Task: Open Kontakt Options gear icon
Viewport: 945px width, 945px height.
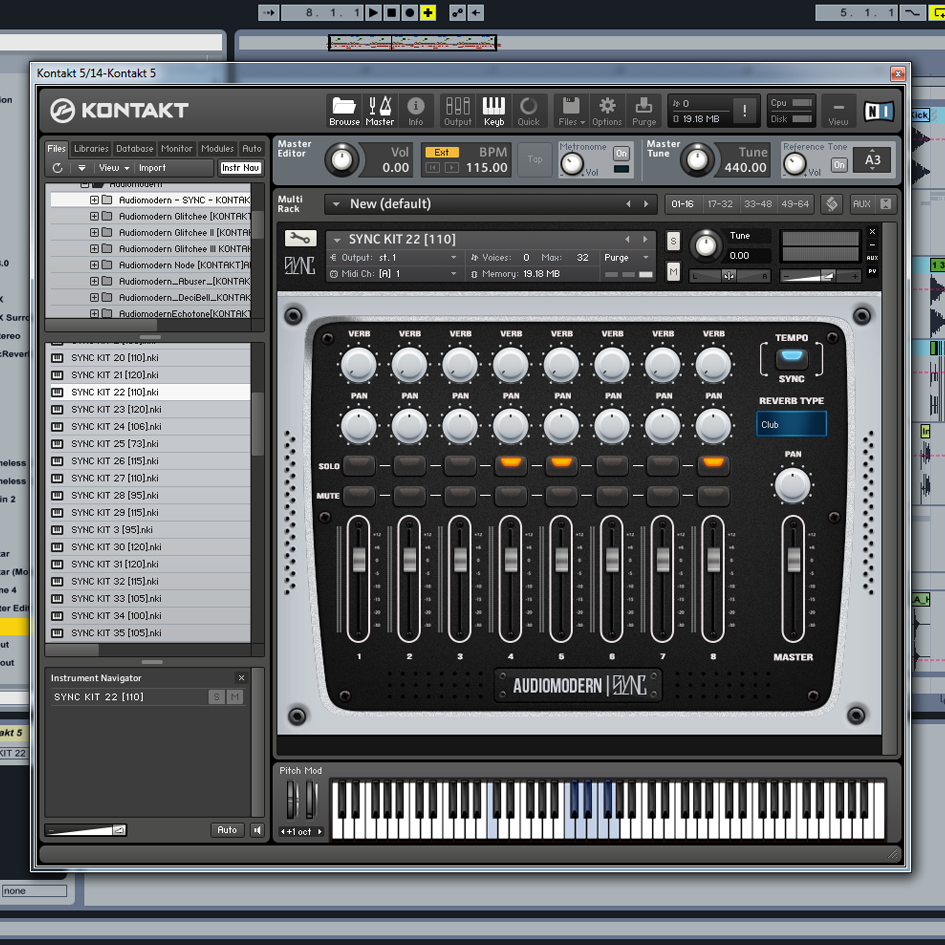Action: tap(607, 111)
